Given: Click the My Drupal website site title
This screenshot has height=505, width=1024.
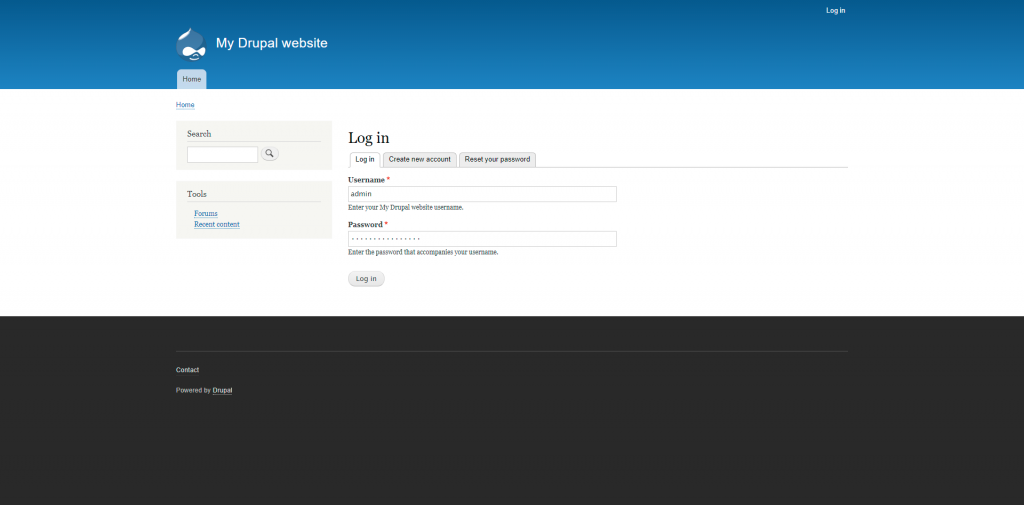Looking at the screenshot, I should (x=271, y=43).
